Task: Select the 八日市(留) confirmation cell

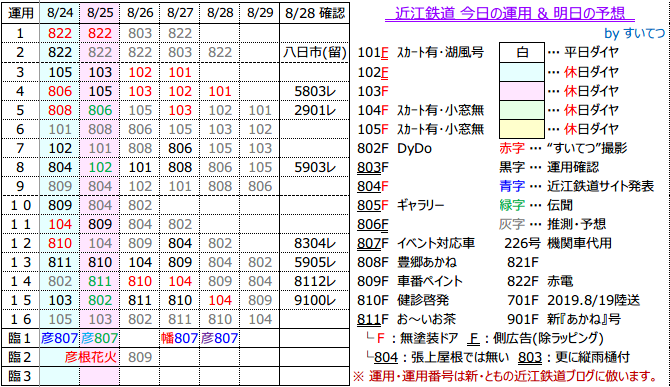Action: (314, 53)
